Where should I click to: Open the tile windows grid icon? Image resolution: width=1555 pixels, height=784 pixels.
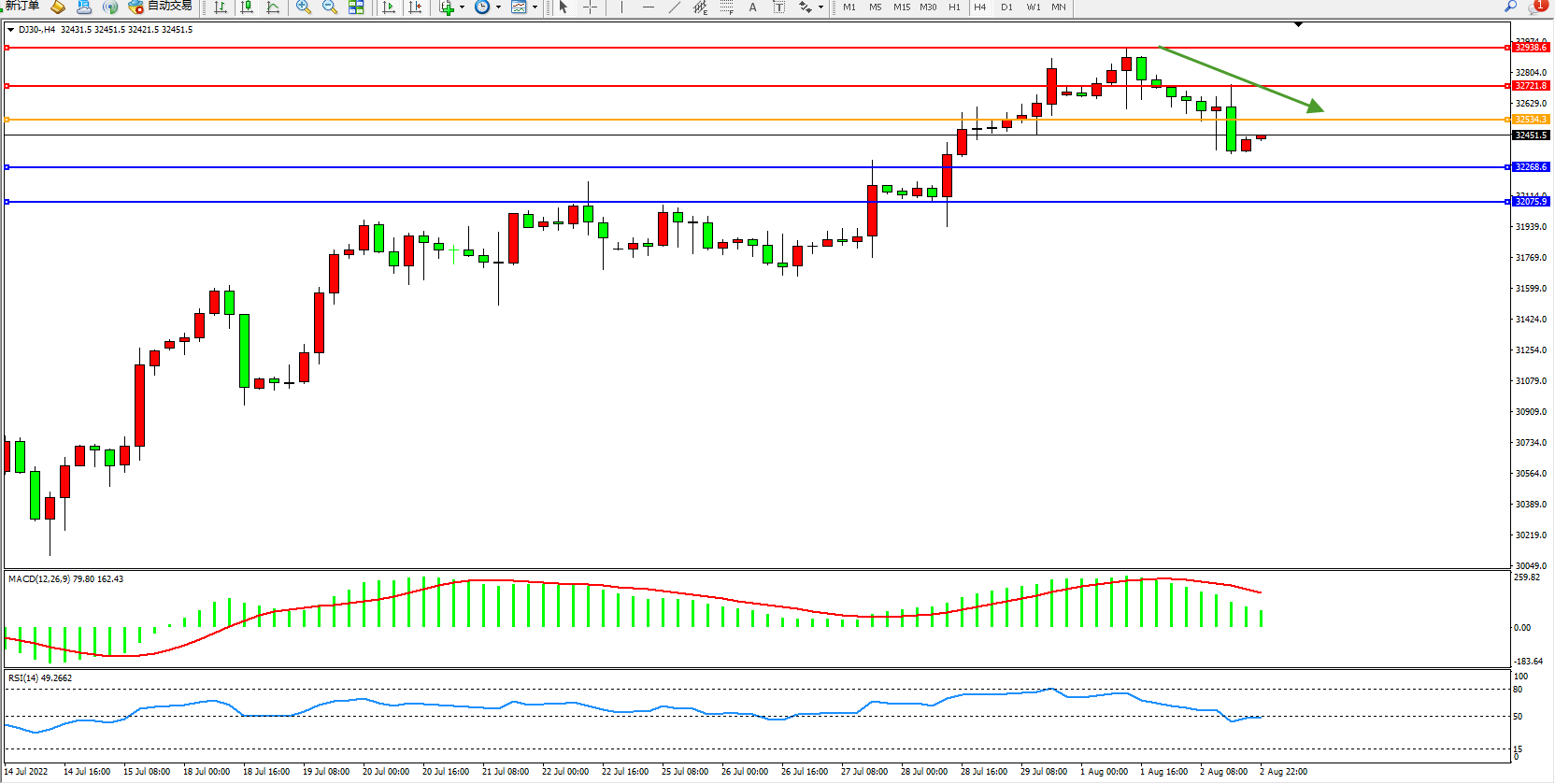[356, 7]
